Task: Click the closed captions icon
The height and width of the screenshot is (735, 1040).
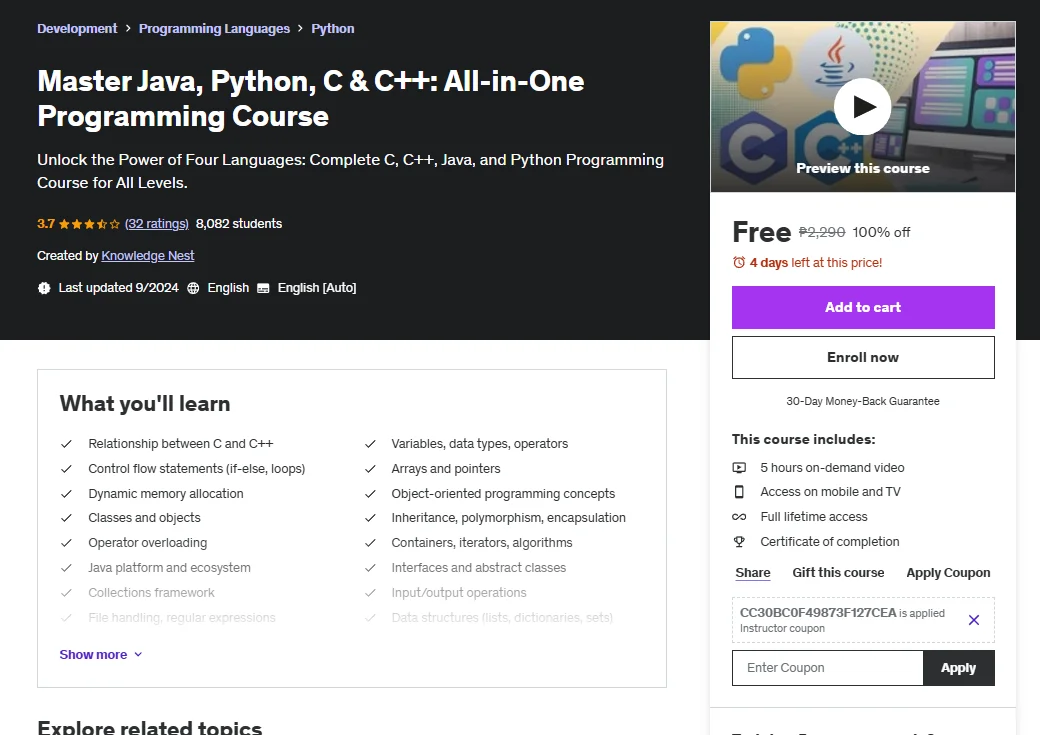Action: point(263,288)
